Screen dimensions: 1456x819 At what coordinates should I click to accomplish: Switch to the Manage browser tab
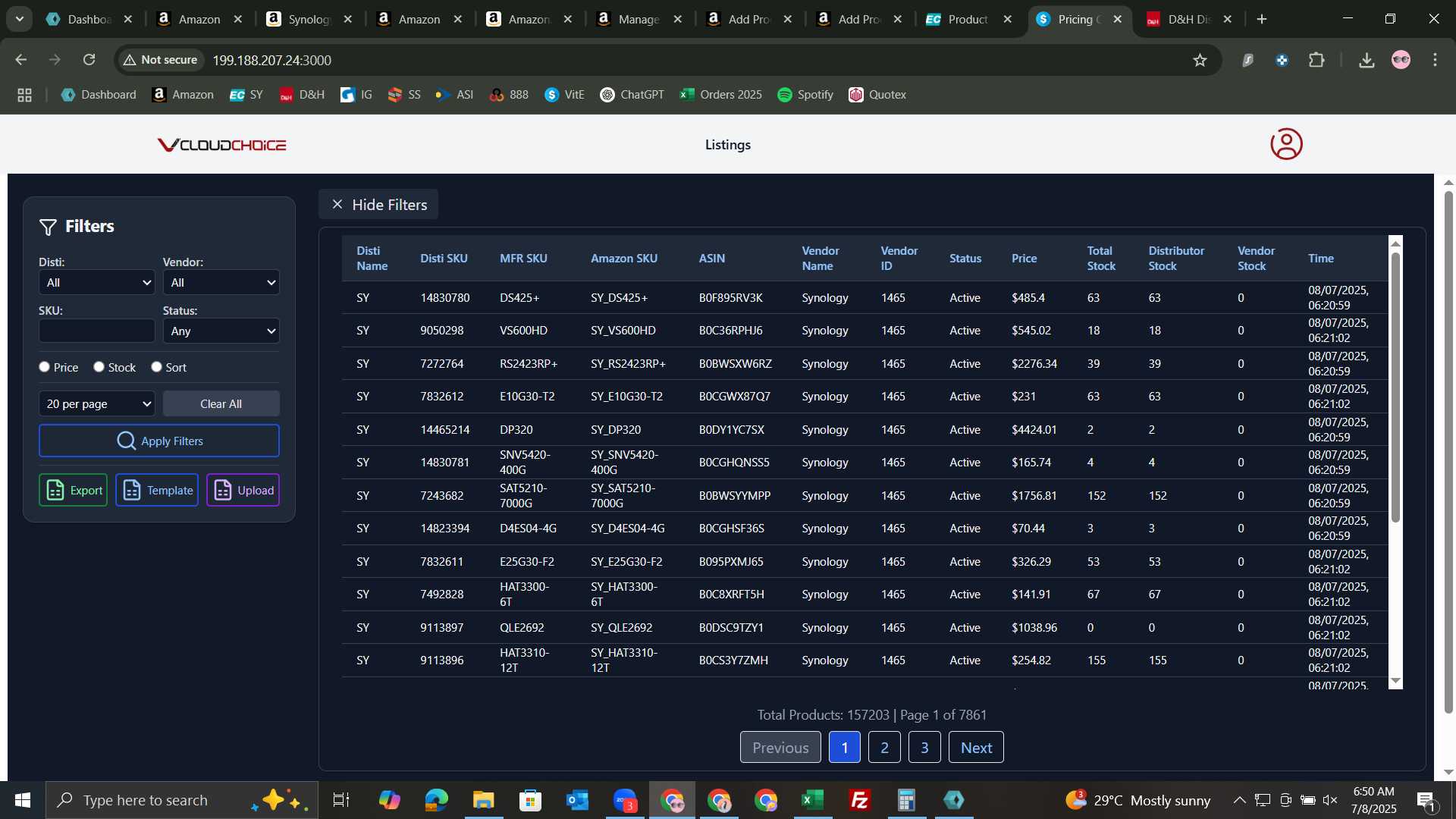[639, 19]
